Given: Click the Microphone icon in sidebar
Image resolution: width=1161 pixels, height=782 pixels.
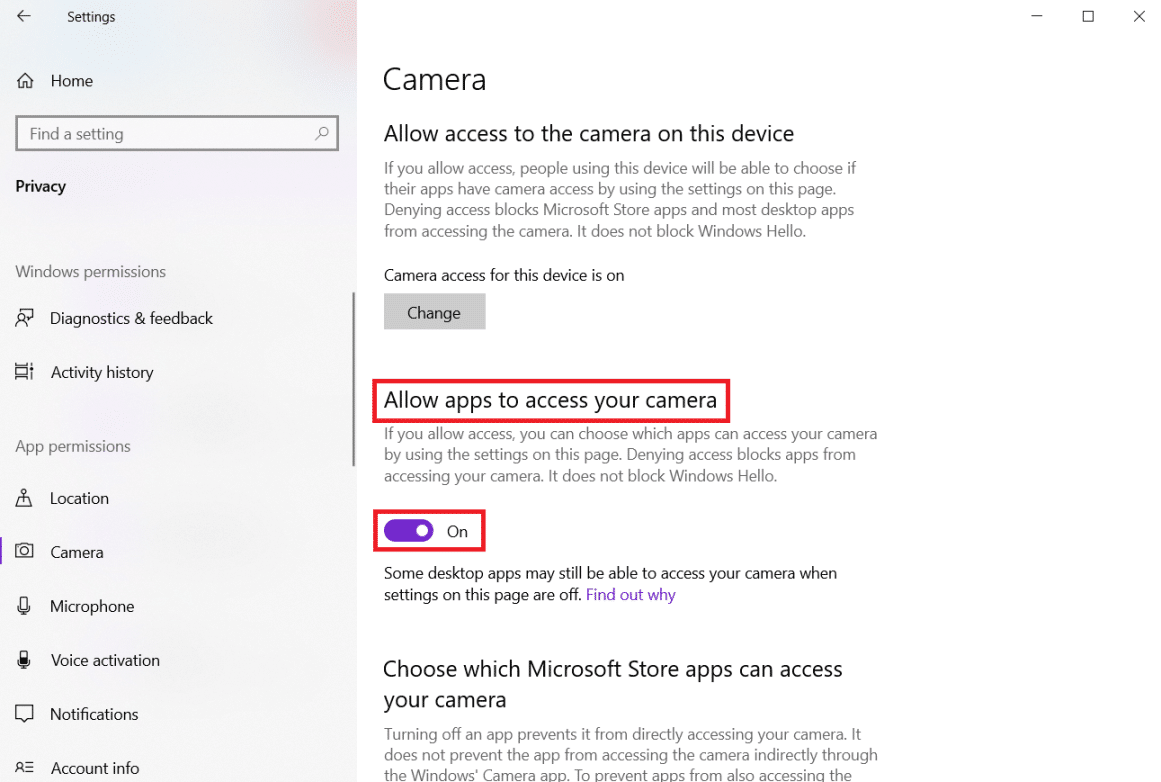Looking at the screenshot, I should click(x=24, y=606).
